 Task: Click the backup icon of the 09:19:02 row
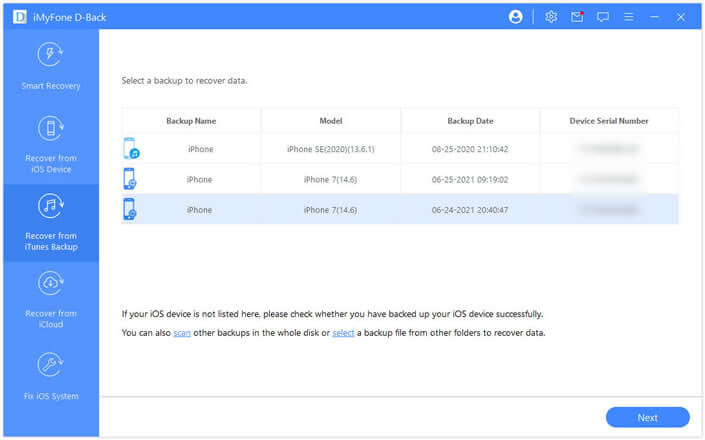(129, 179)
